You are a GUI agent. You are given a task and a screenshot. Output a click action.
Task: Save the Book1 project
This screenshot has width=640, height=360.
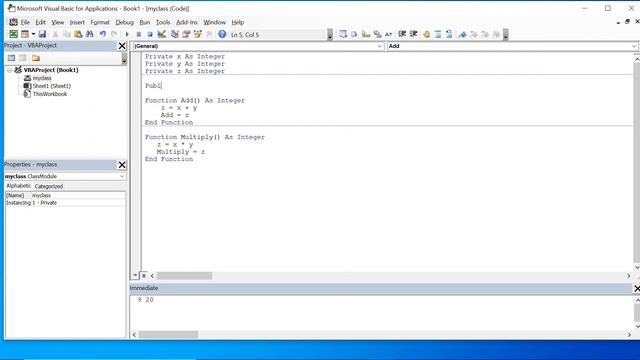click(x=42, y=34)
